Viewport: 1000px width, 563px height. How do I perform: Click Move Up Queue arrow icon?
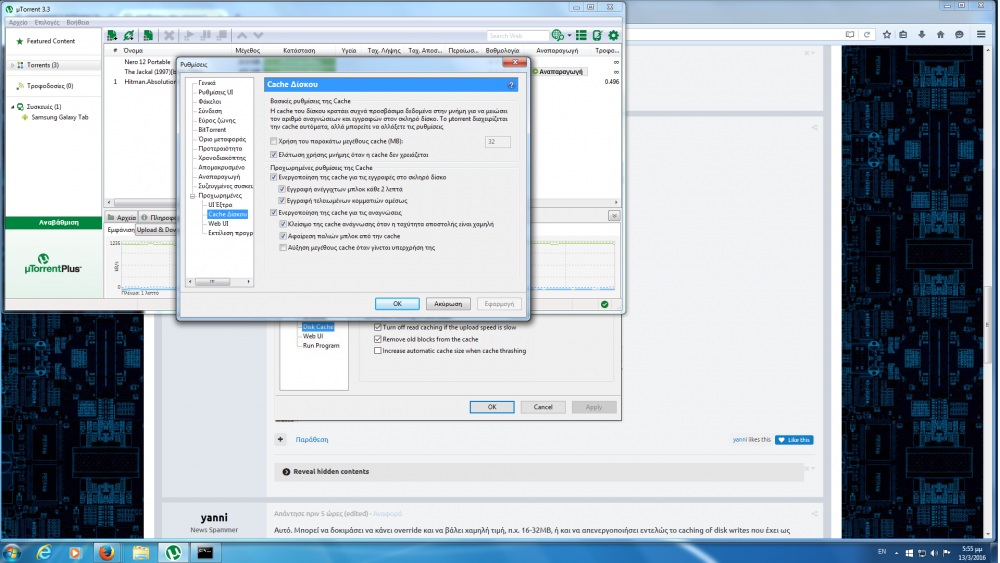coord(242,35)
